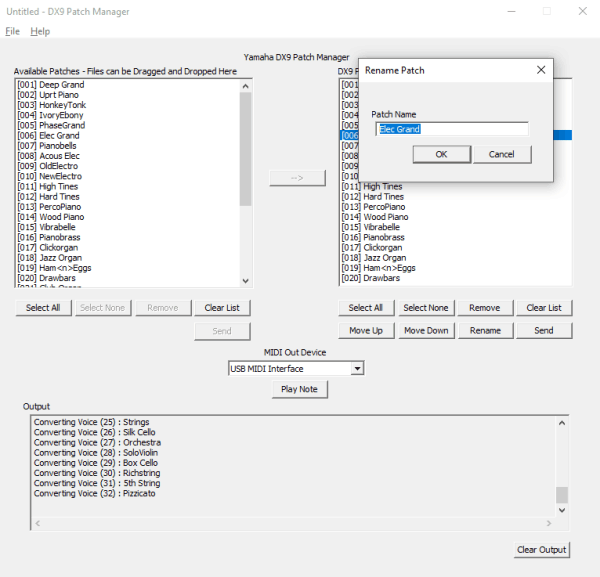Click the Output panel horizontal scrollbar
The height and width of the screenshot is (577, 600).
pyautogui.click(x=290, y=523)
